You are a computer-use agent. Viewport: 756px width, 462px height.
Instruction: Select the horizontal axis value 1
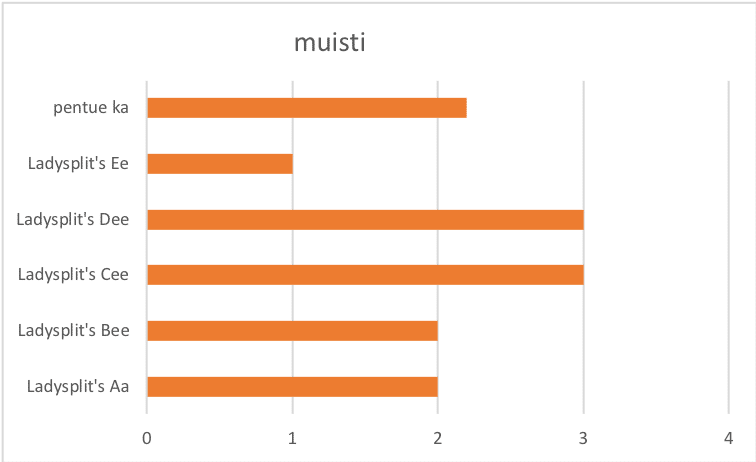tap(292, 438)
